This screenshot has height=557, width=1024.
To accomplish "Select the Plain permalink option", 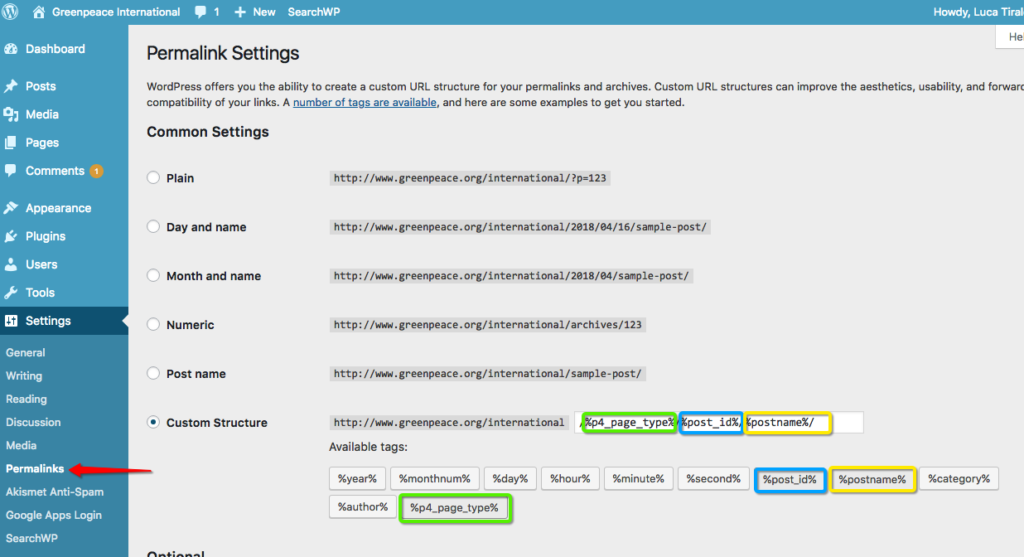I will 153,178.
